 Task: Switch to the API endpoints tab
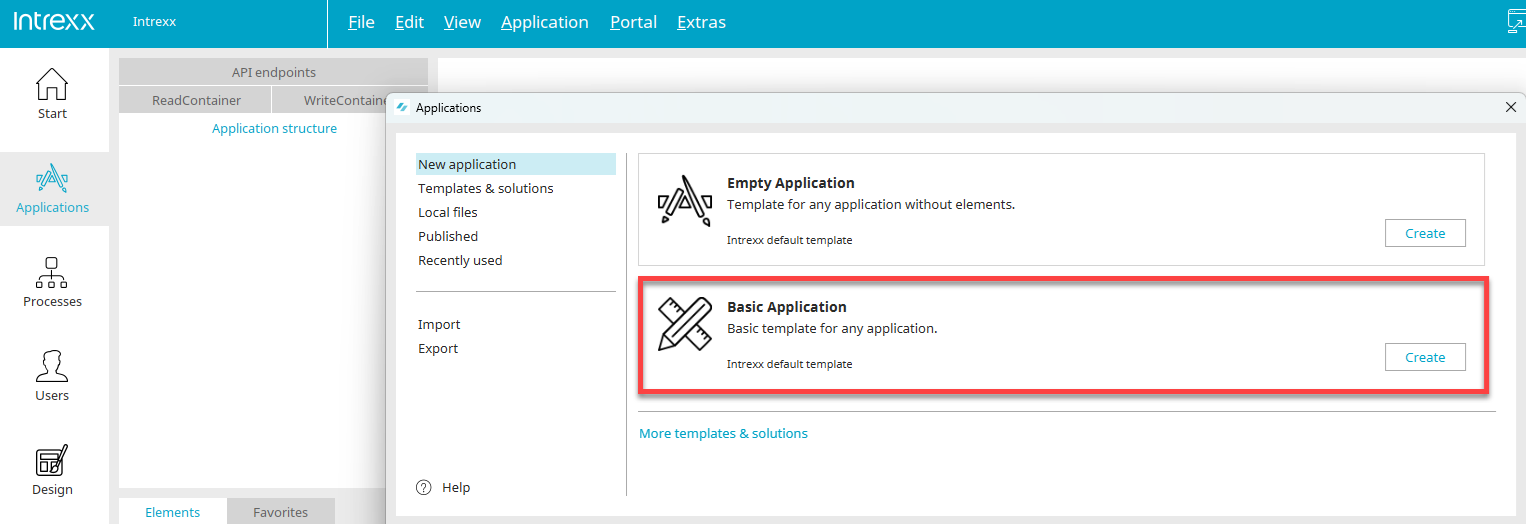click(x=273, y=72)
